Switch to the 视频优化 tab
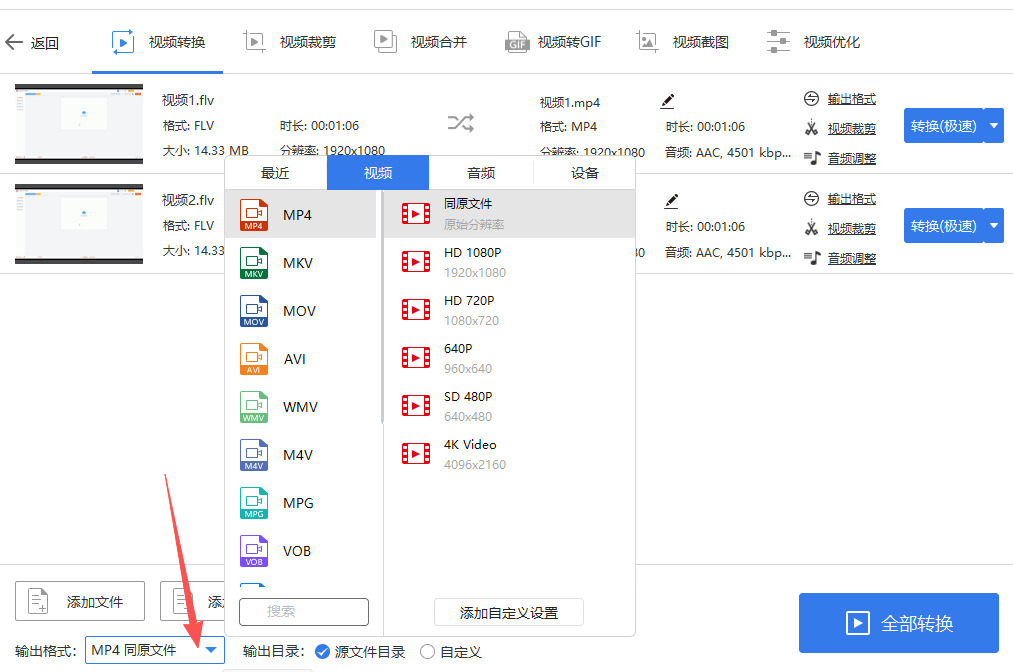The image size is (1013, 672). [x=813, y=43]
